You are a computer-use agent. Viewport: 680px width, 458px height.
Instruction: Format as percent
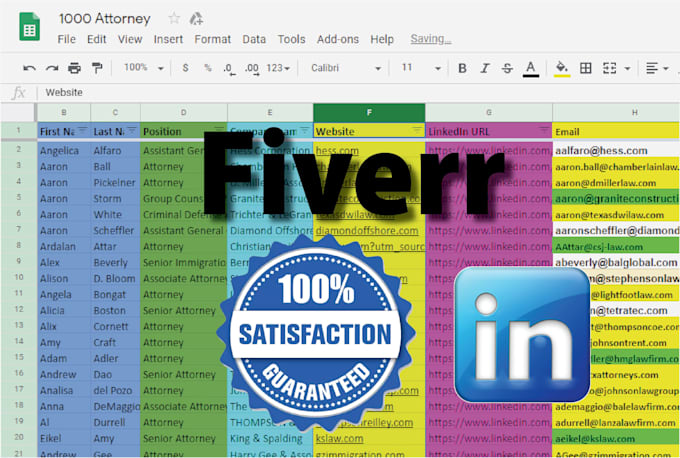208,68
